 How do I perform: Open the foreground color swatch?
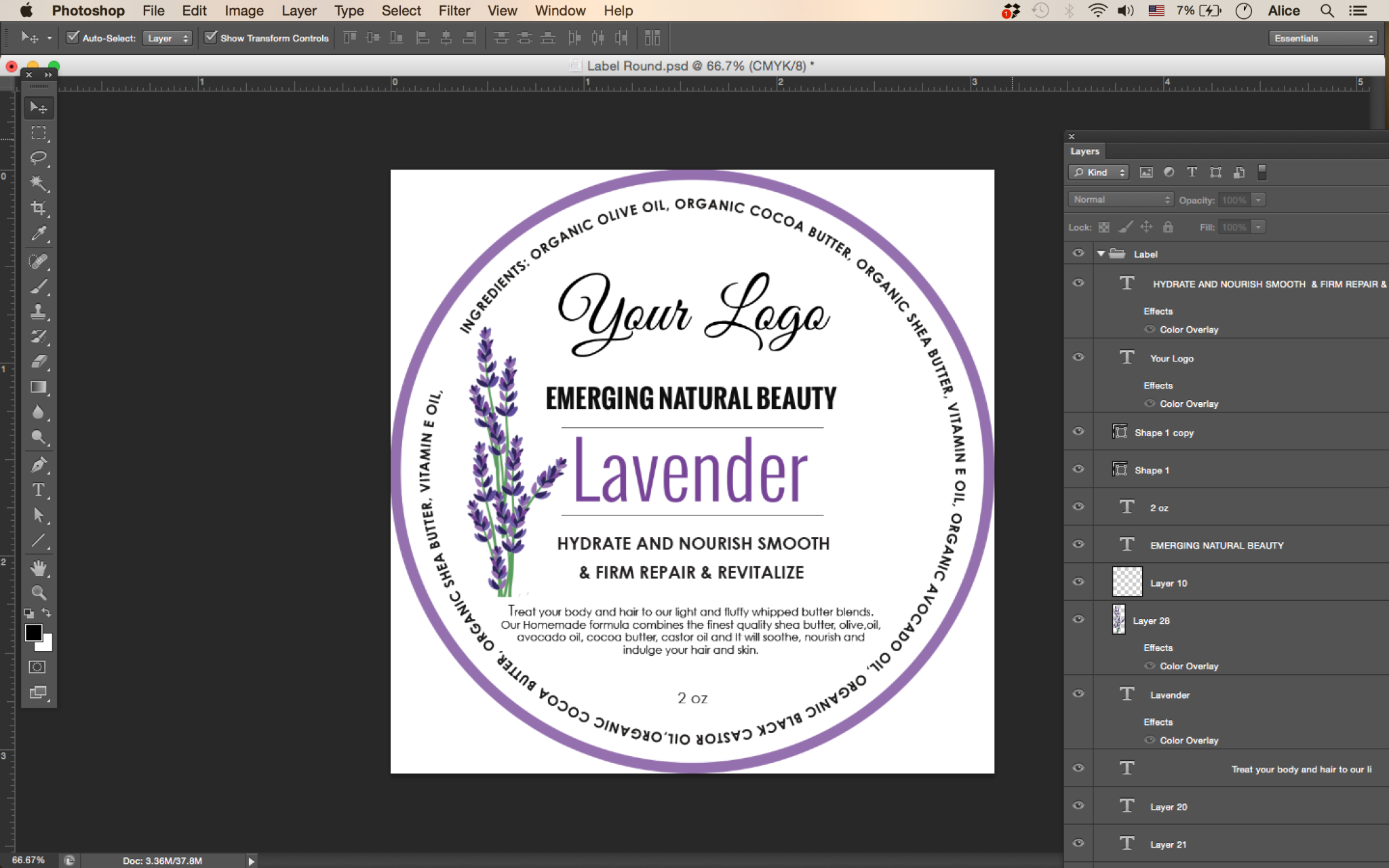pos(34,633)
